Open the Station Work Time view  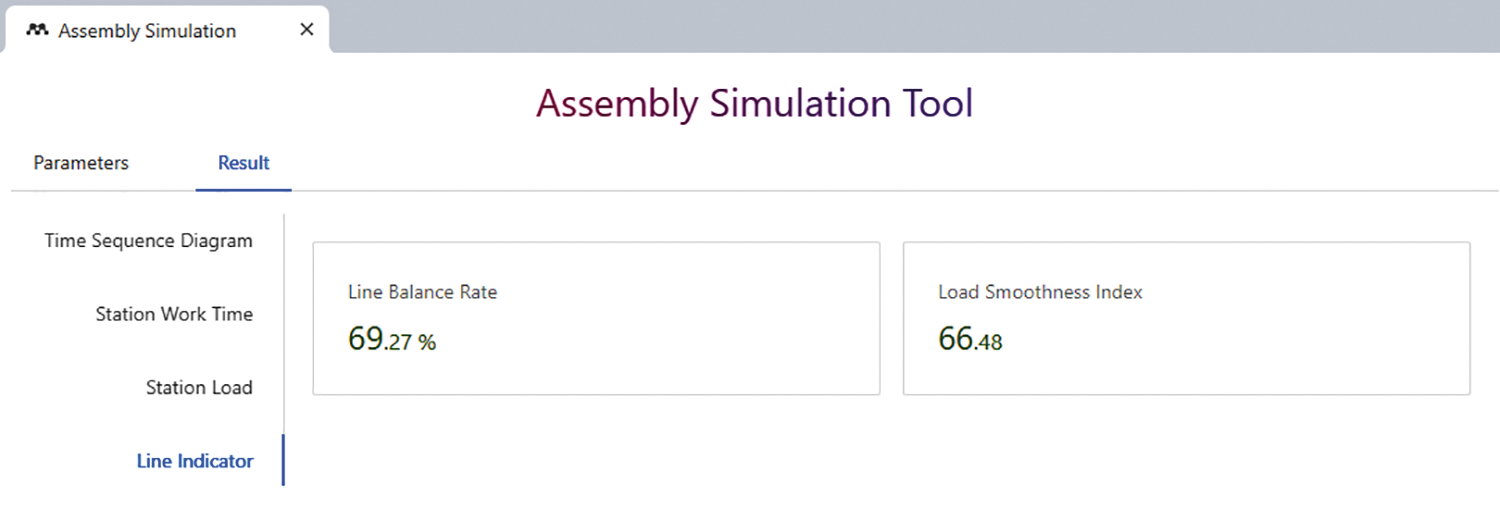tap(174, 314)
